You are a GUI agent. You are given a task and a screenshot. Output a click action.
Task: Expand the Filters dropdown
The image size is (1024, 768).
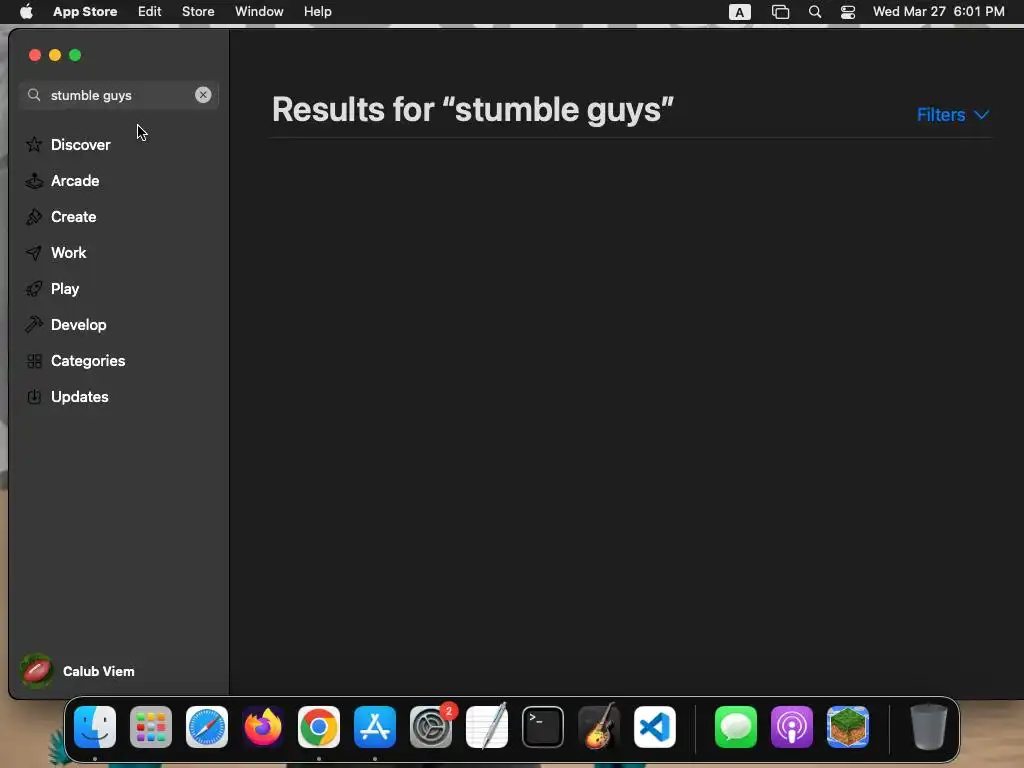953,115
